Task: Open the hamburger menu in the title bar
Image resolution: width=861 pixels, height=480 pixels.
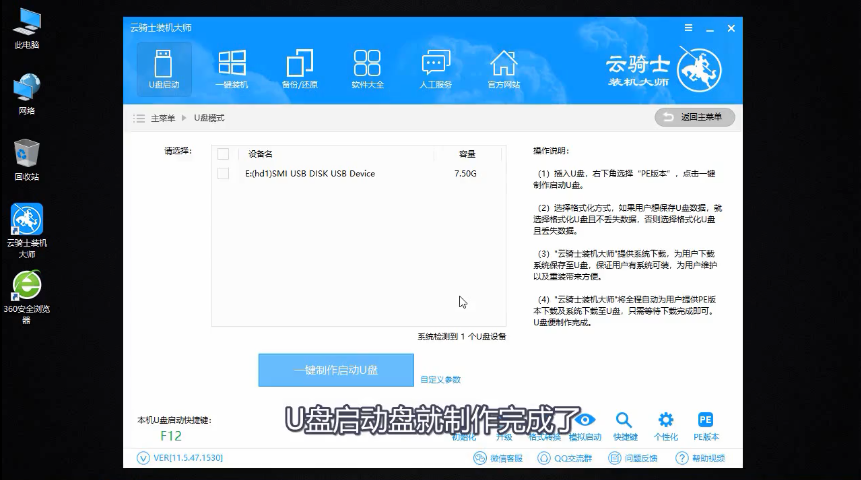Action: pos(689,27)
